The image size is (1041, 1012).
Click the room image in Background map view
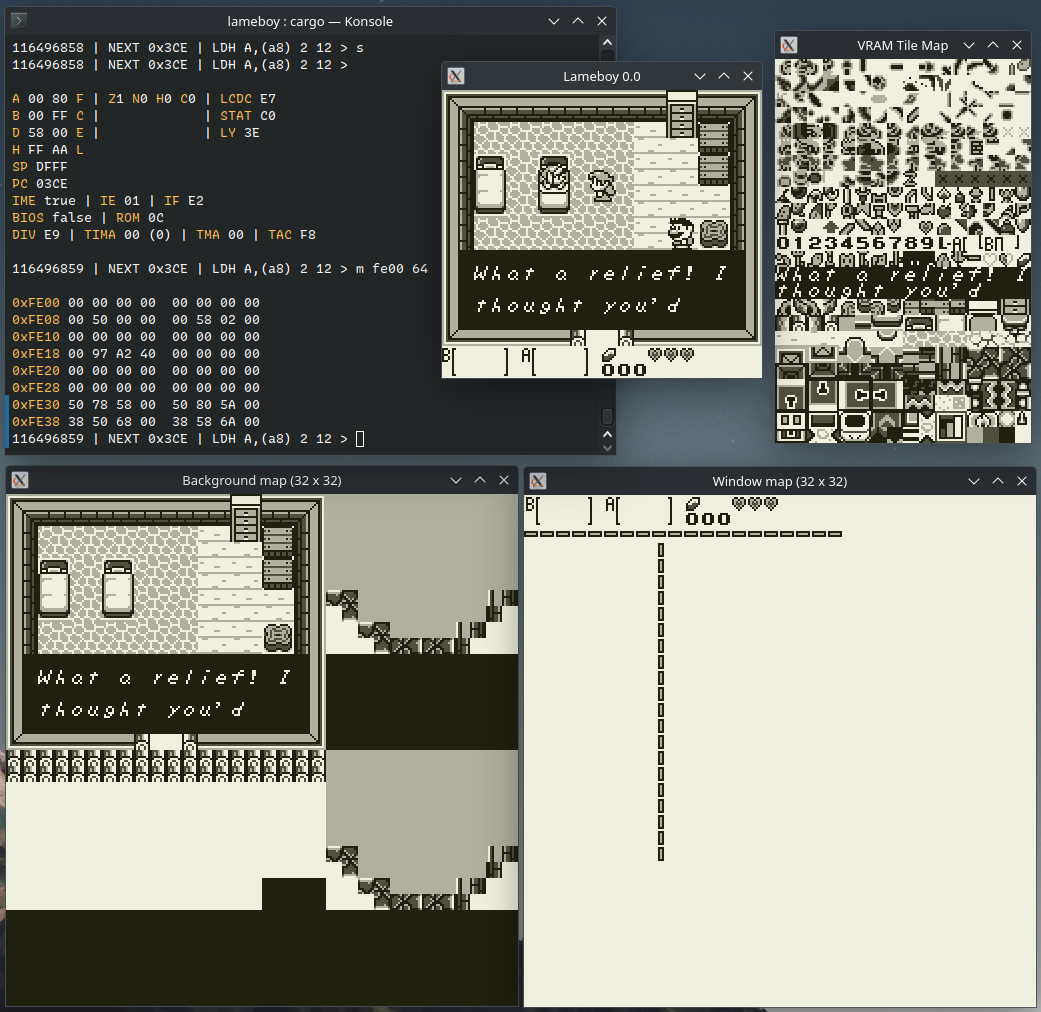pyautogui.click(x=166, y=622)
